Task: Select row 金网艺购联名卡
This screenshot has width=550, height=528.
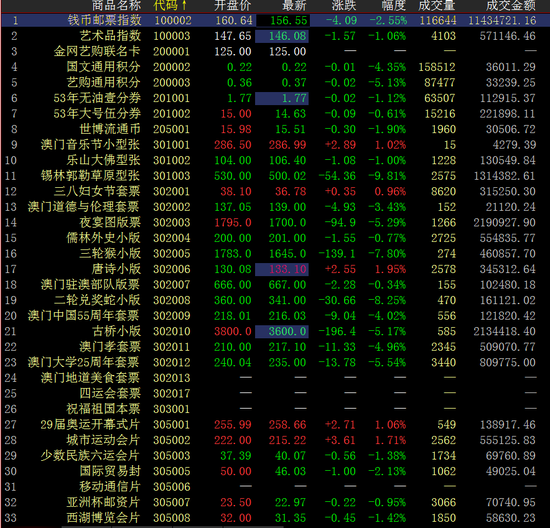Action: coord(275,52)
